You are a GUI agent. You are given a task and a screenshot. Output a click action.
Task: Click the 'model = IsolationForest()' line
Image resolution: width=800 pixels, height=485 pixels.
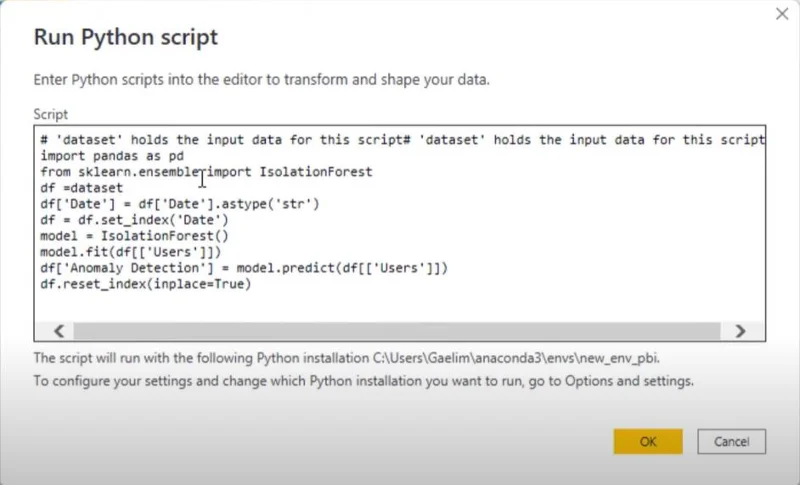click(x=134, y=236)
